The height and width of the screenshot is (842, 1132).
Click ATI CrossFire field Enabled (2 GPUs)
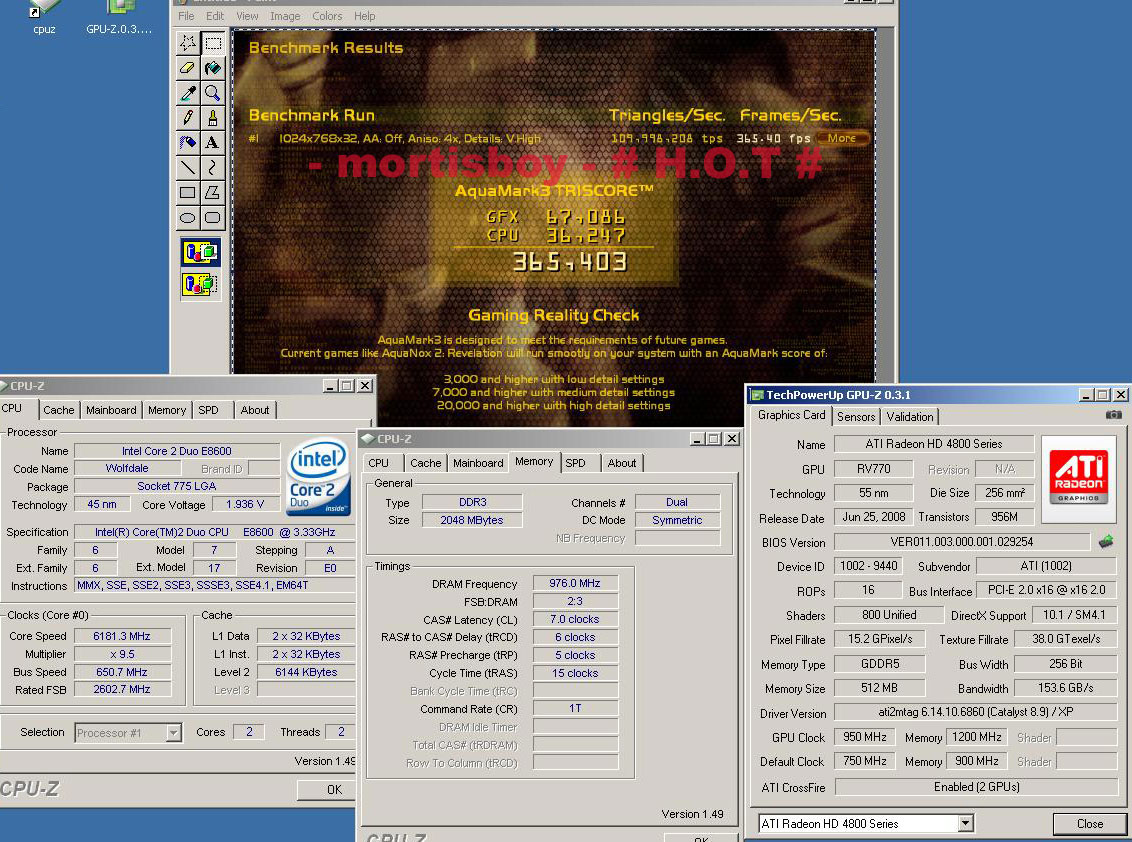(975, 787)
